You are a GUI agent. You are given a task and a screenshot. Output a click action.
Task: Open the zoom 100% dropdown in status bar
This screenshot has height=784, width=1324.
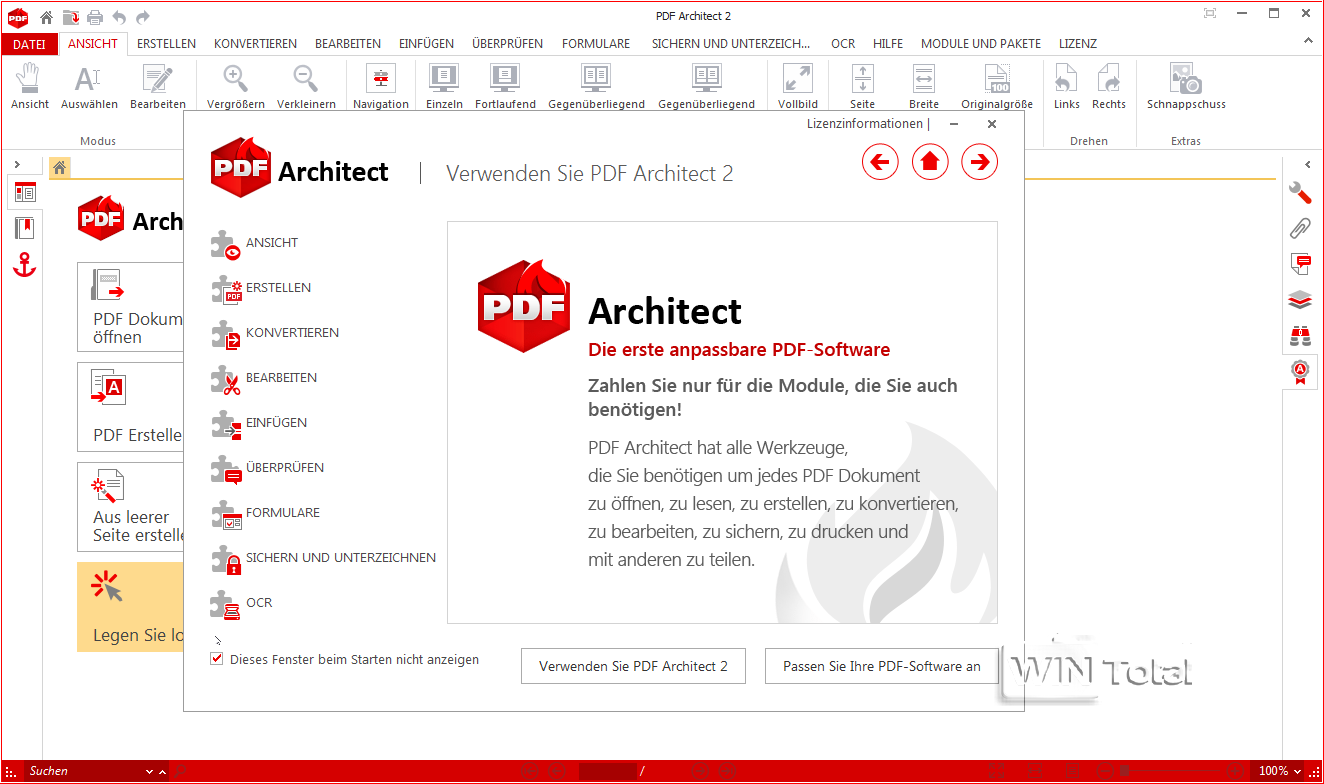1296,771
